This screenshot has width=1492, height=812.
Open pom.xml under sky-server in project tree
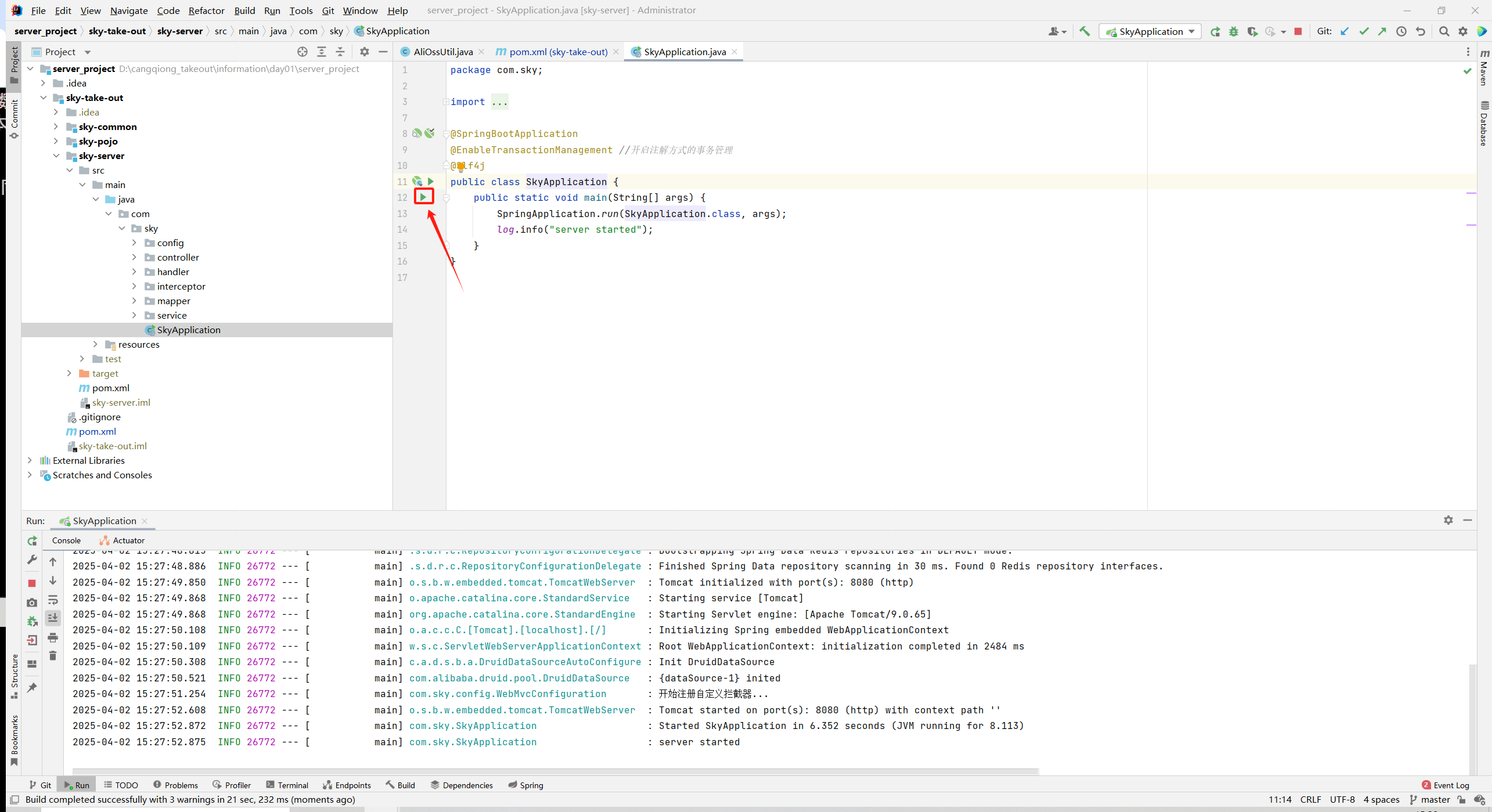110,388
